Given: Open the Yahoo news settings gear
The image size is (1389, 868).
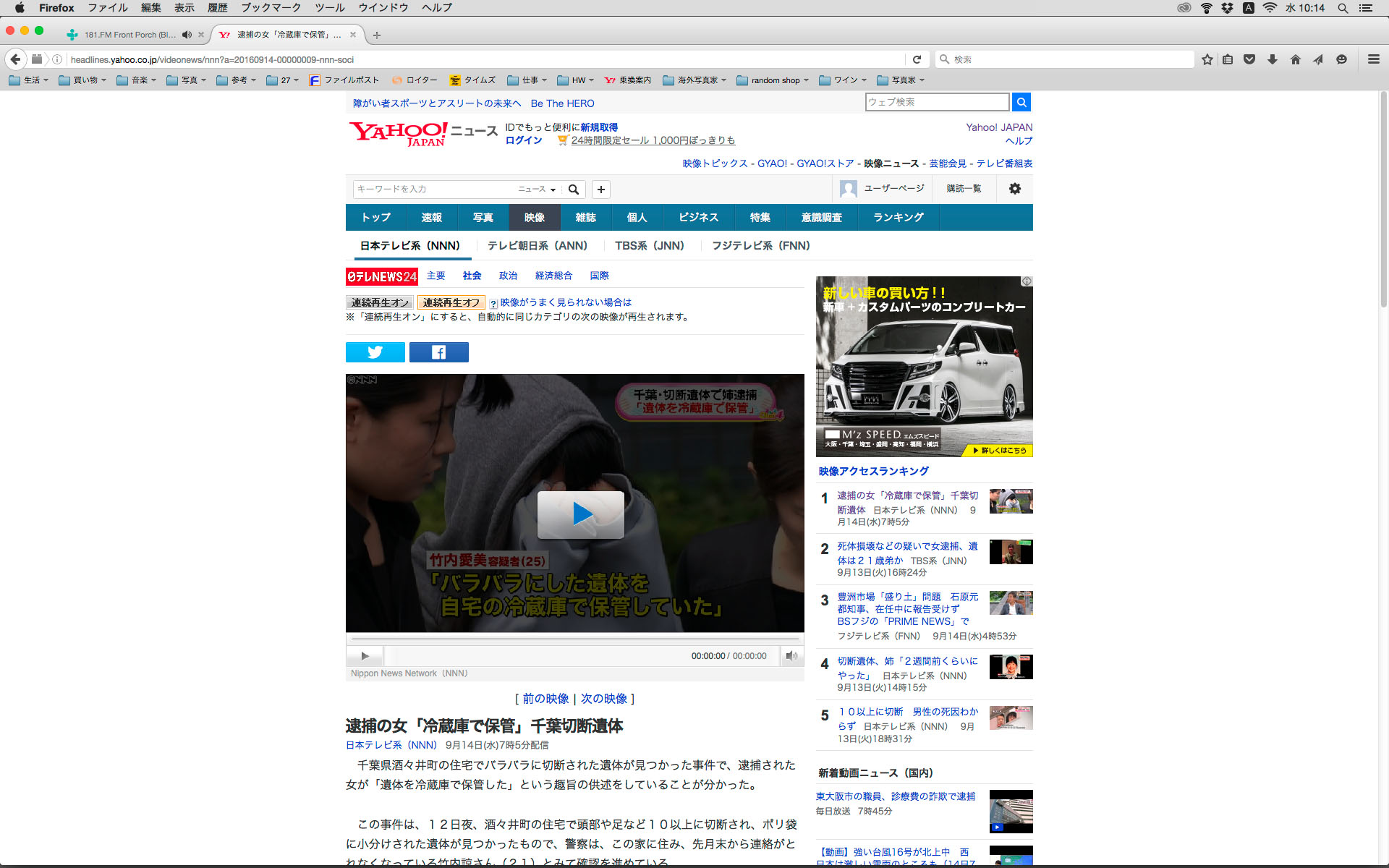Looking at the screenshot, I should pyautogui.click(x=1014, y=189).
